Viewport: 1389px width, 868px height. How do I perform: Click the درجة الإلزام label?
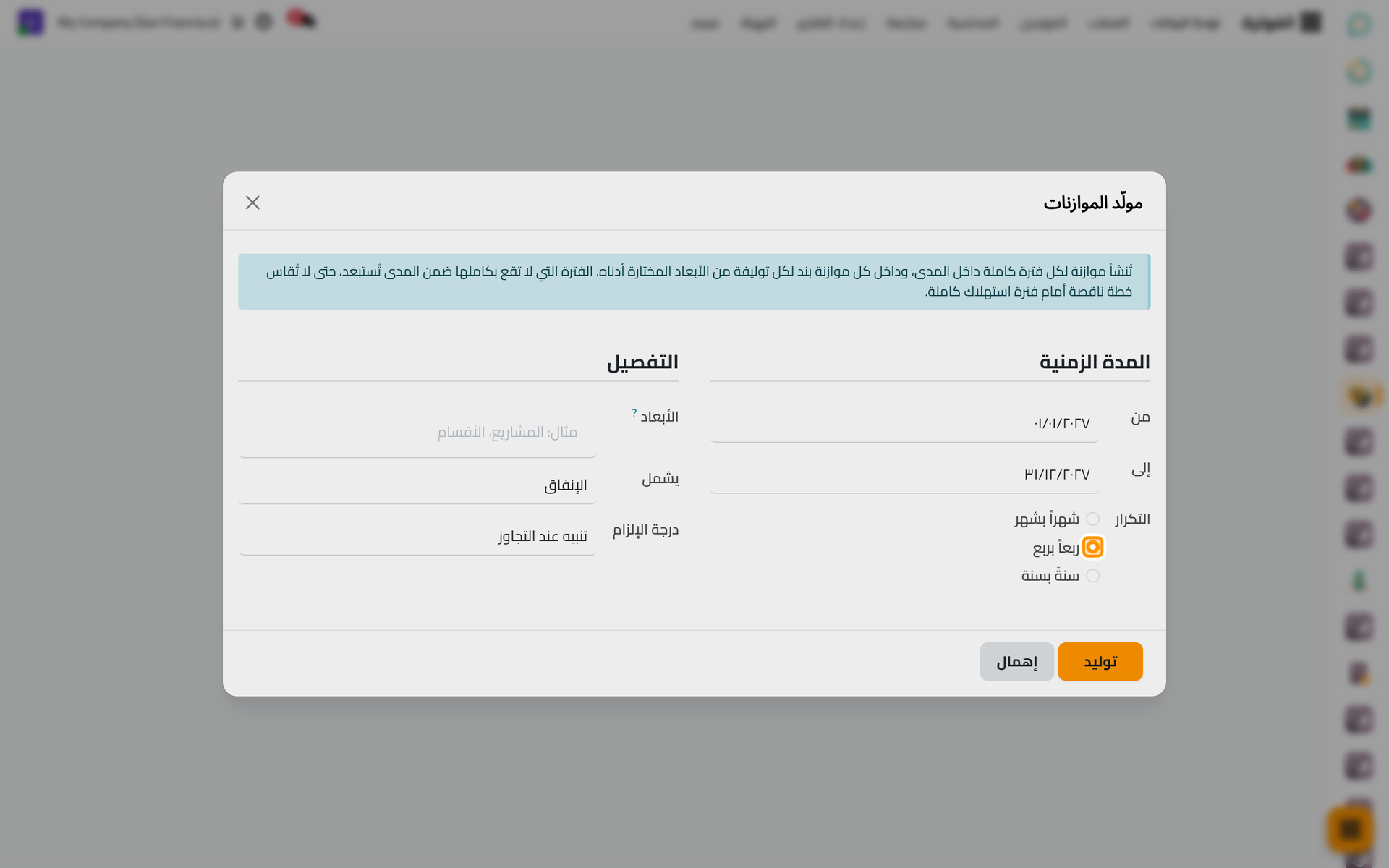pos(645,530)
